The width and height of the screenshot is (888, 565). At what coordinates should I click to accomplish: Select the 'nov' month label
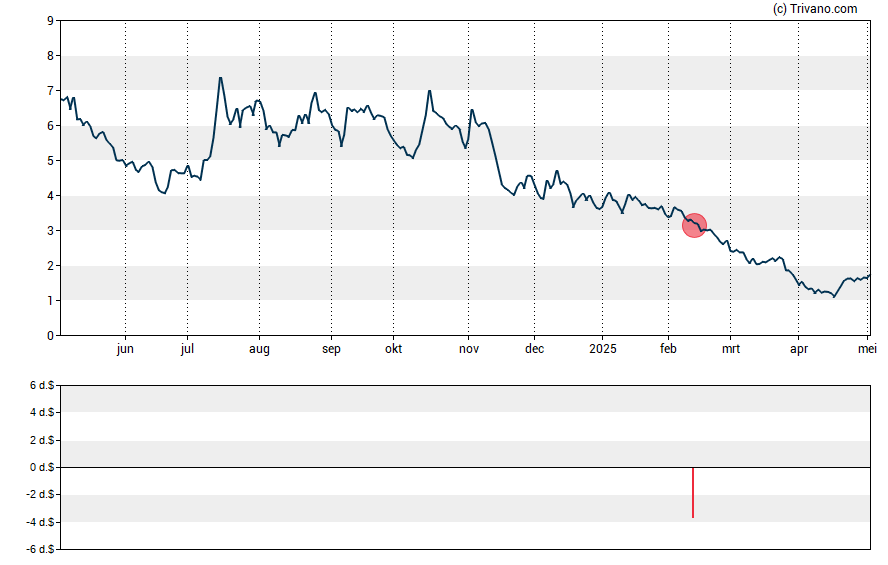(x=469, y=349)
